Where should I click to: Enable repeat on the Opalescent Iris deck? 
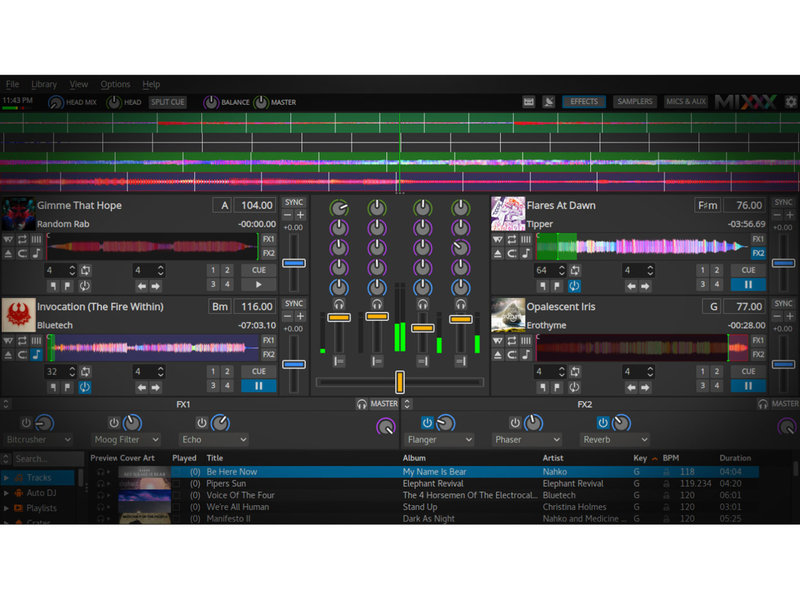(x=510, y=340)
